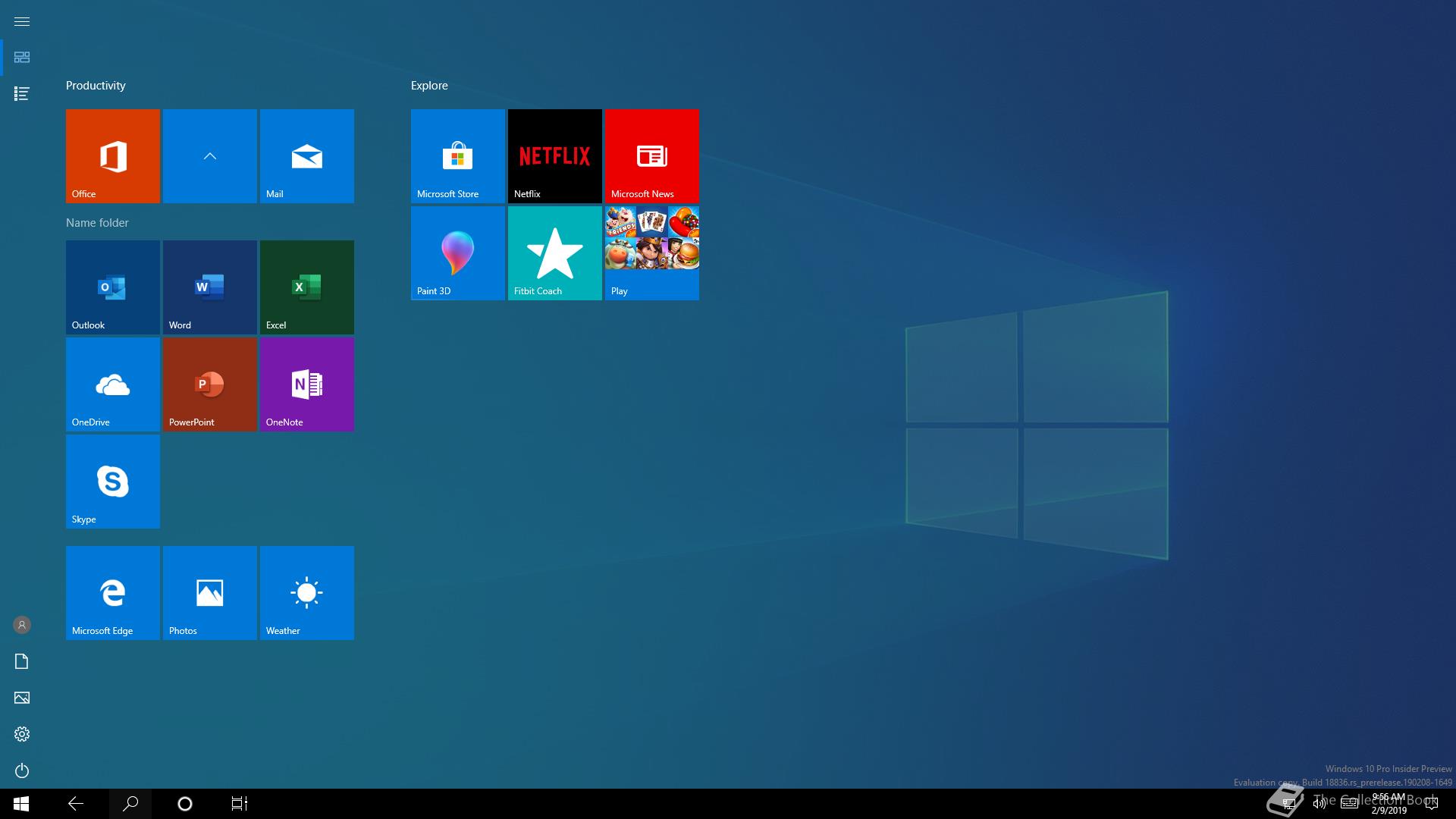Open Cortana circle on taskbar
1456x819 pixels.
click(185, 804)
